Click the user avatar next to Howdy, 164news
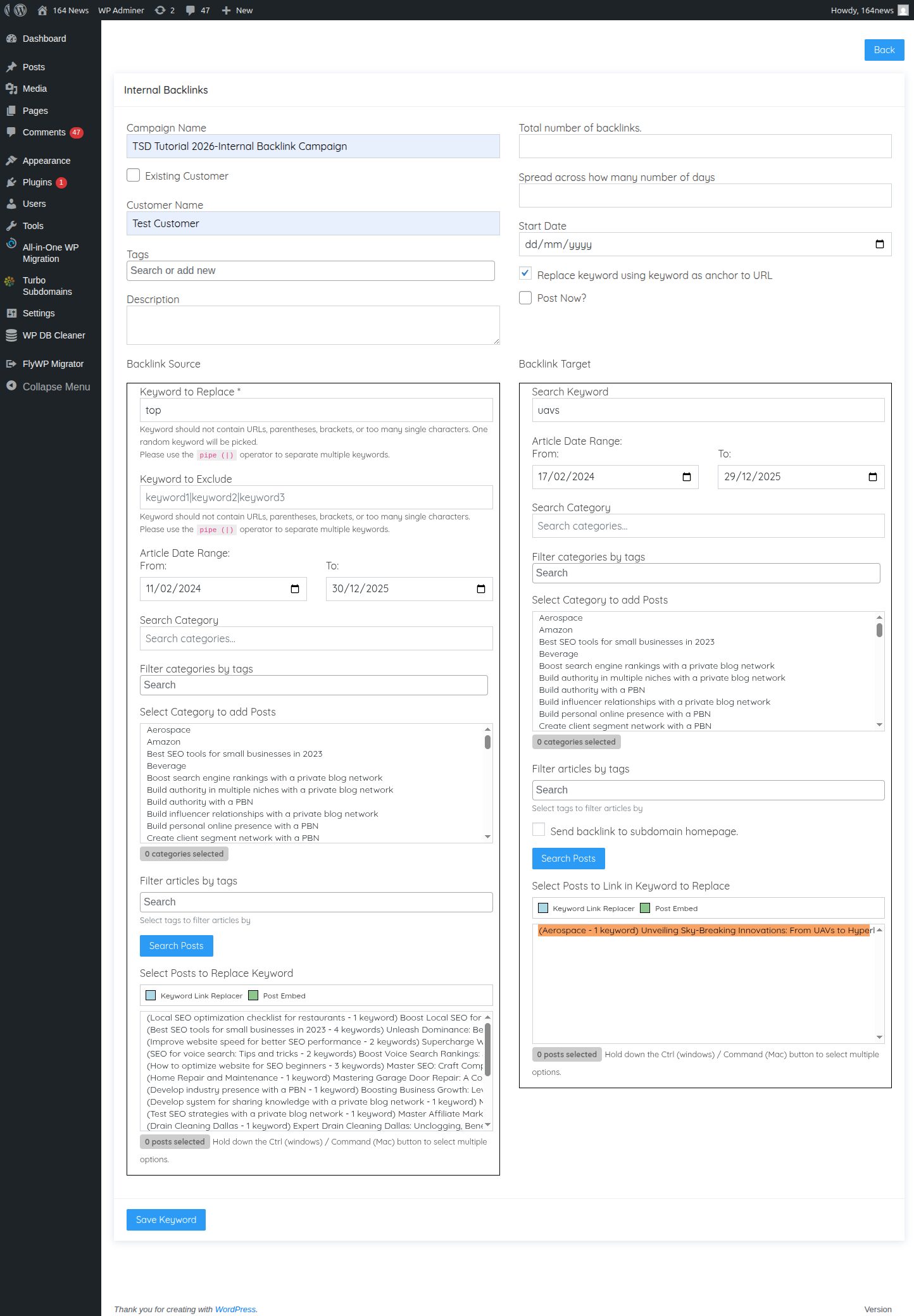The width and height of the screenshot is (914, 1316). tap(903, 10)
